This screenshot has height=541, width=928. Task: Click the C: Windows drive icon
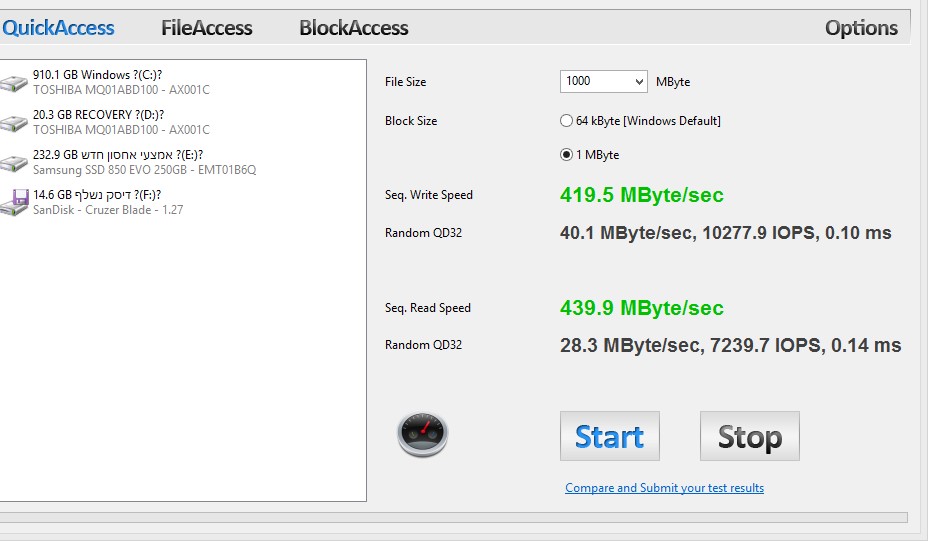coord(14,83)
